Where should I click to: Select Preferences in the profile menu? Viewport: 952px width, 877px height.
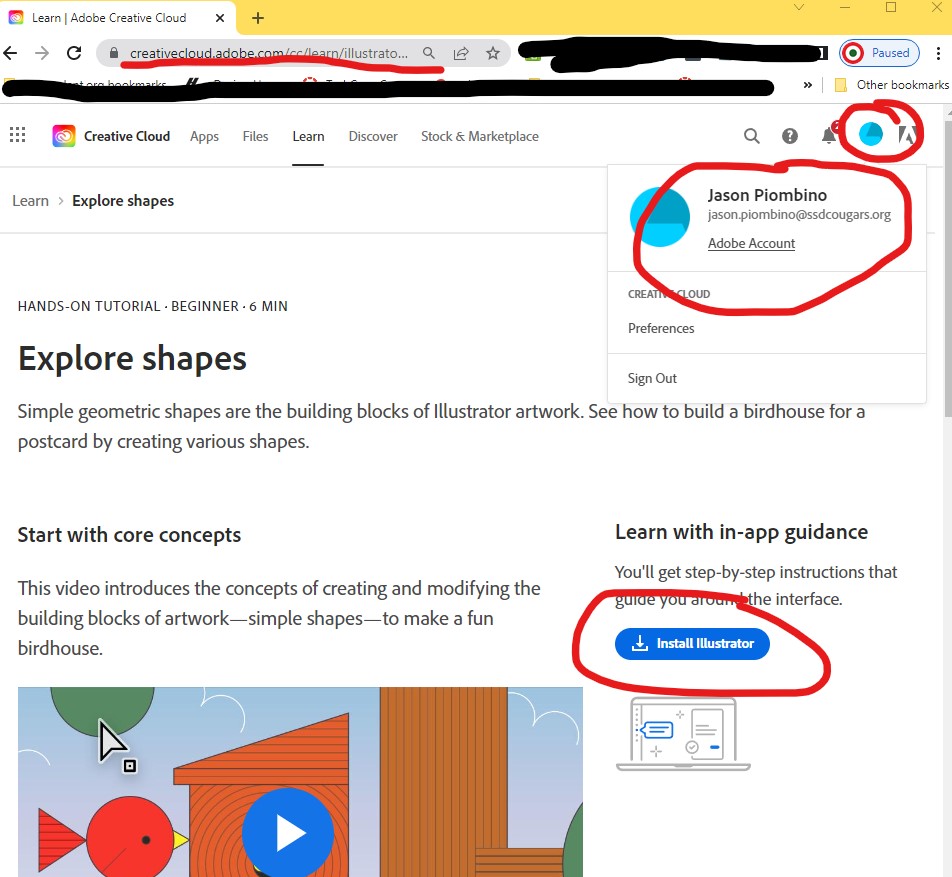point(661,329)
